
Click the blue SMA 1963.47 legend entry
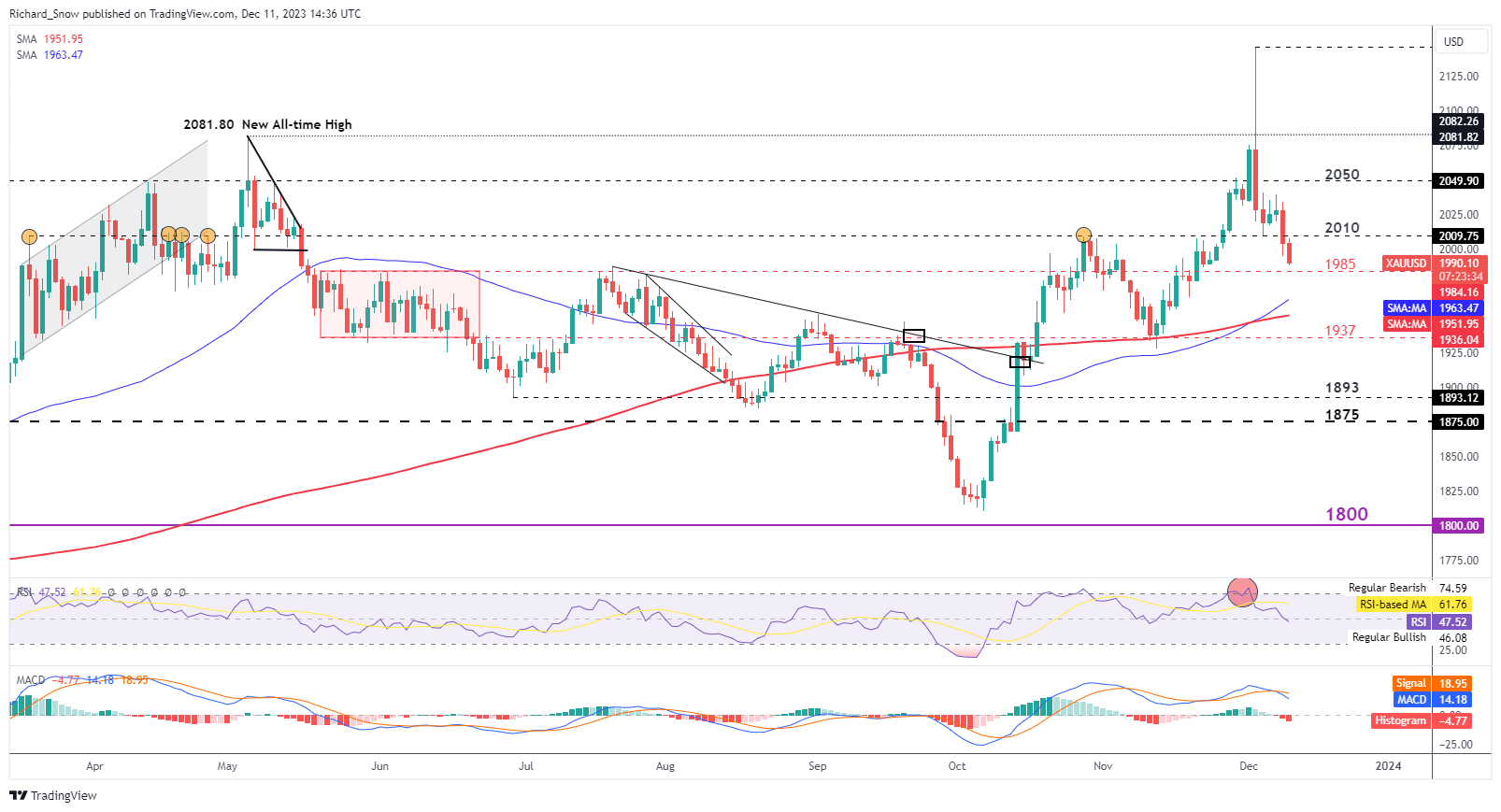coord(50,55)
